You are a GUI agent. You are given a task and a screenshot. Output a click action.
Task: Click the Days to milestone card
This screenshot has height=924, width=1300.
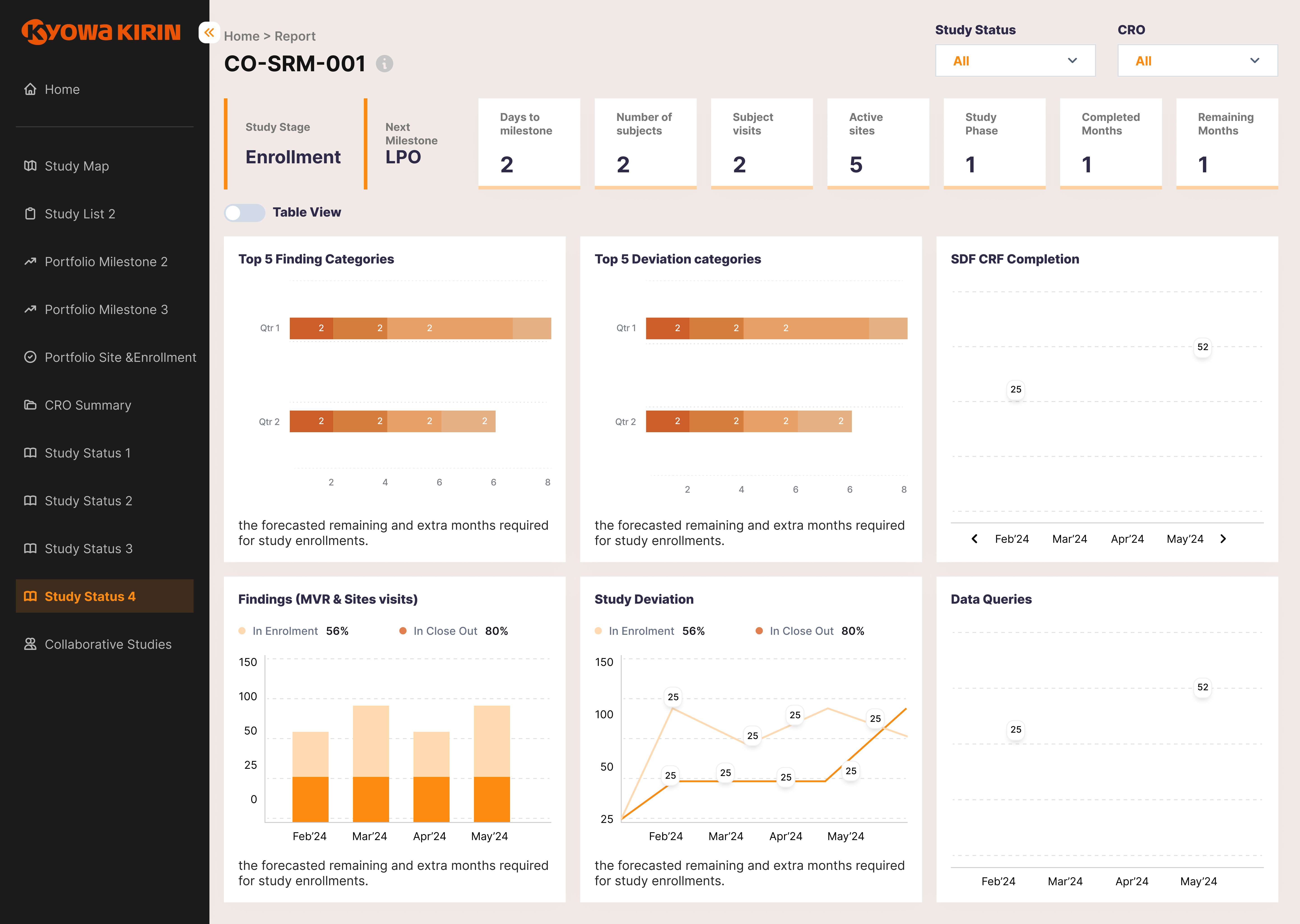(529, 143)
